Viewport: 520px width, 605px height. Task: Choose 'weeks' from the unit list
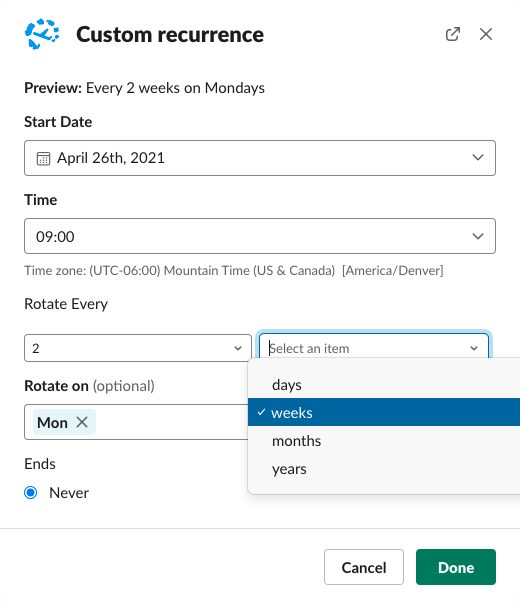[x=384, y=412]
